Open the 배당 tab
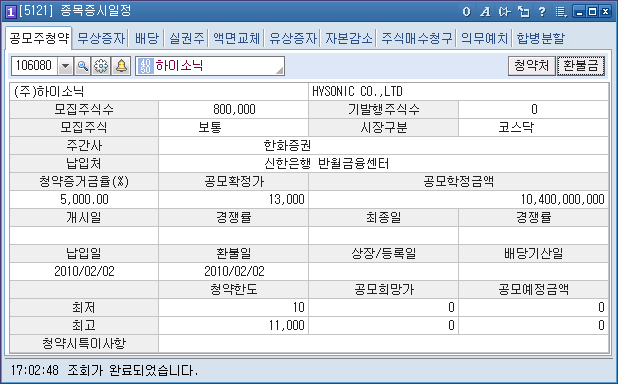The image size is (618, 384). 147,38
